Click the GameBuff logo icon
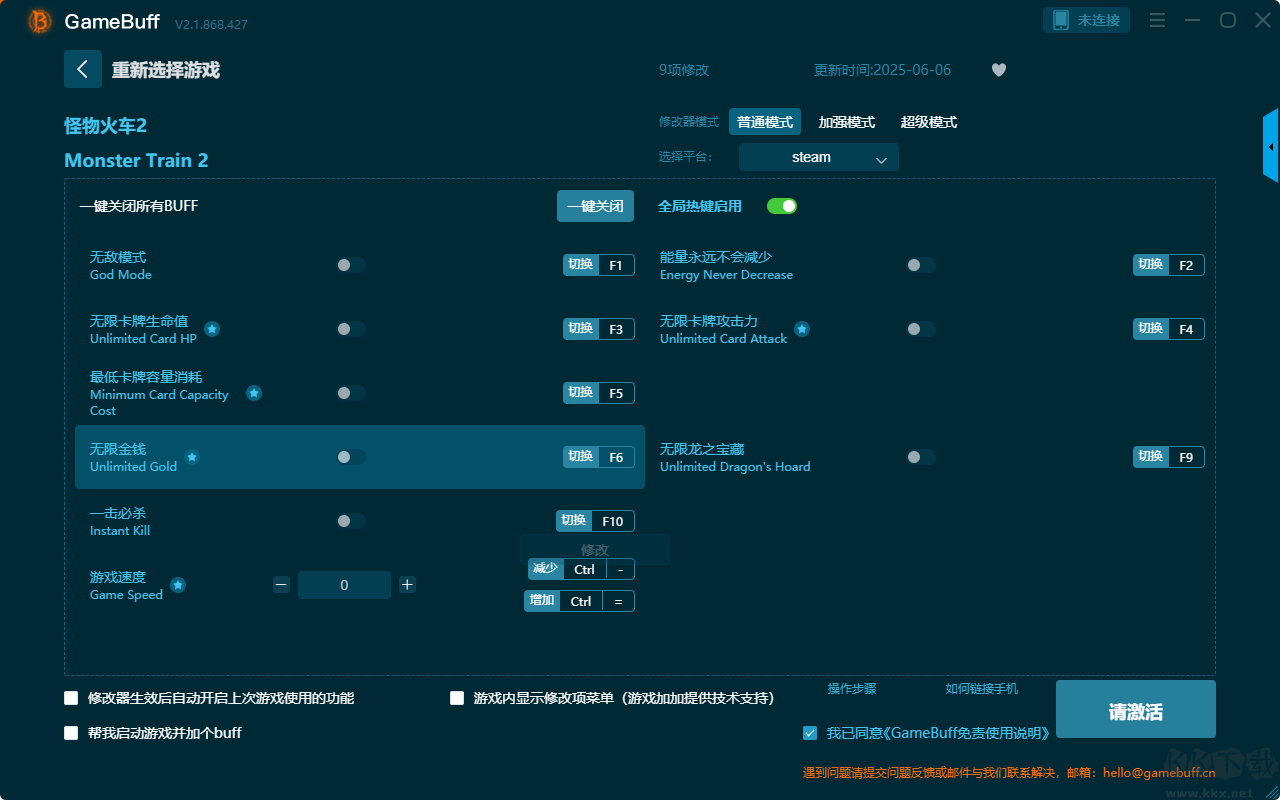Screen dimensions: 1280x800 click(40, 21)
